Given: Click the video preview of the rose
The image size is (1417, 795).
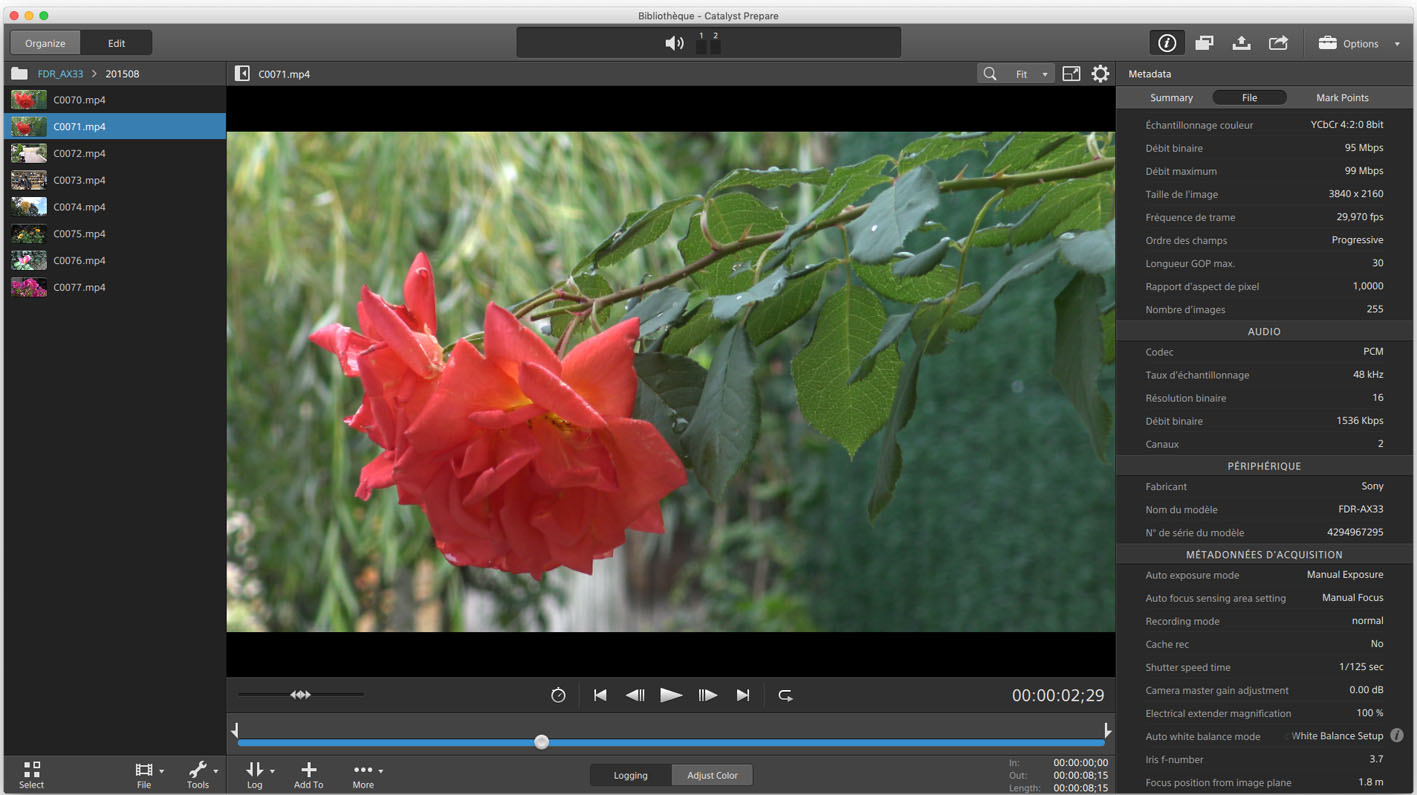Looking at the screenshot, I should 670,382.
